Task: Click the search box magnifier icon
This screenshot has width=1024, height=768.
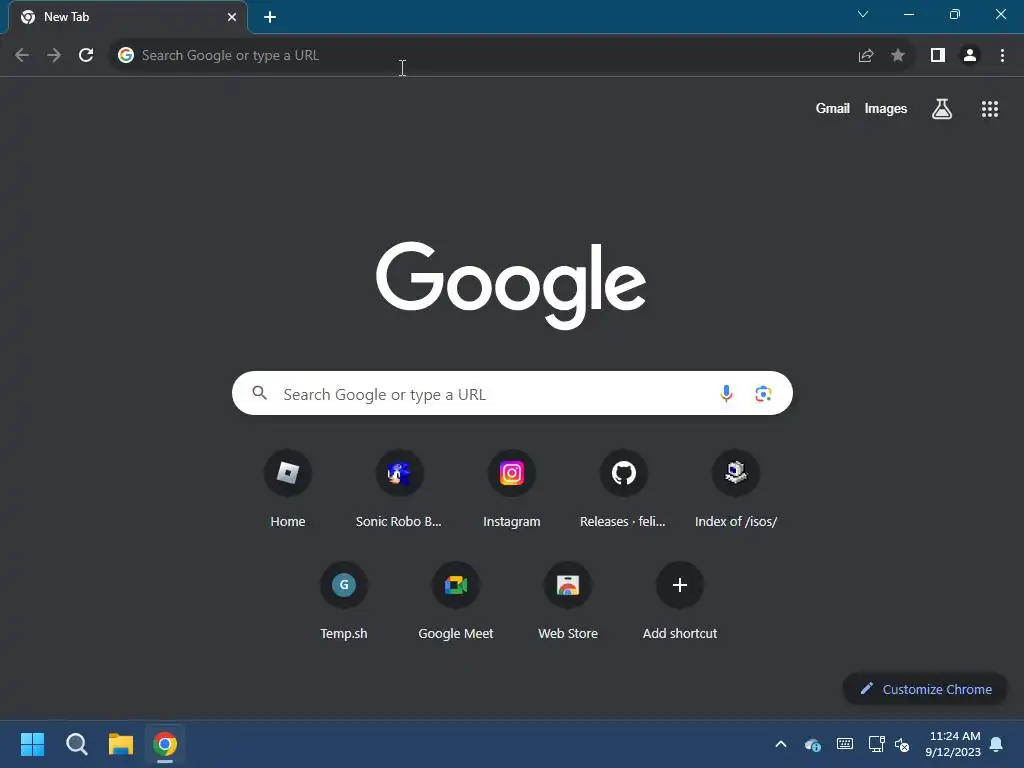Action: click(260, 392)
